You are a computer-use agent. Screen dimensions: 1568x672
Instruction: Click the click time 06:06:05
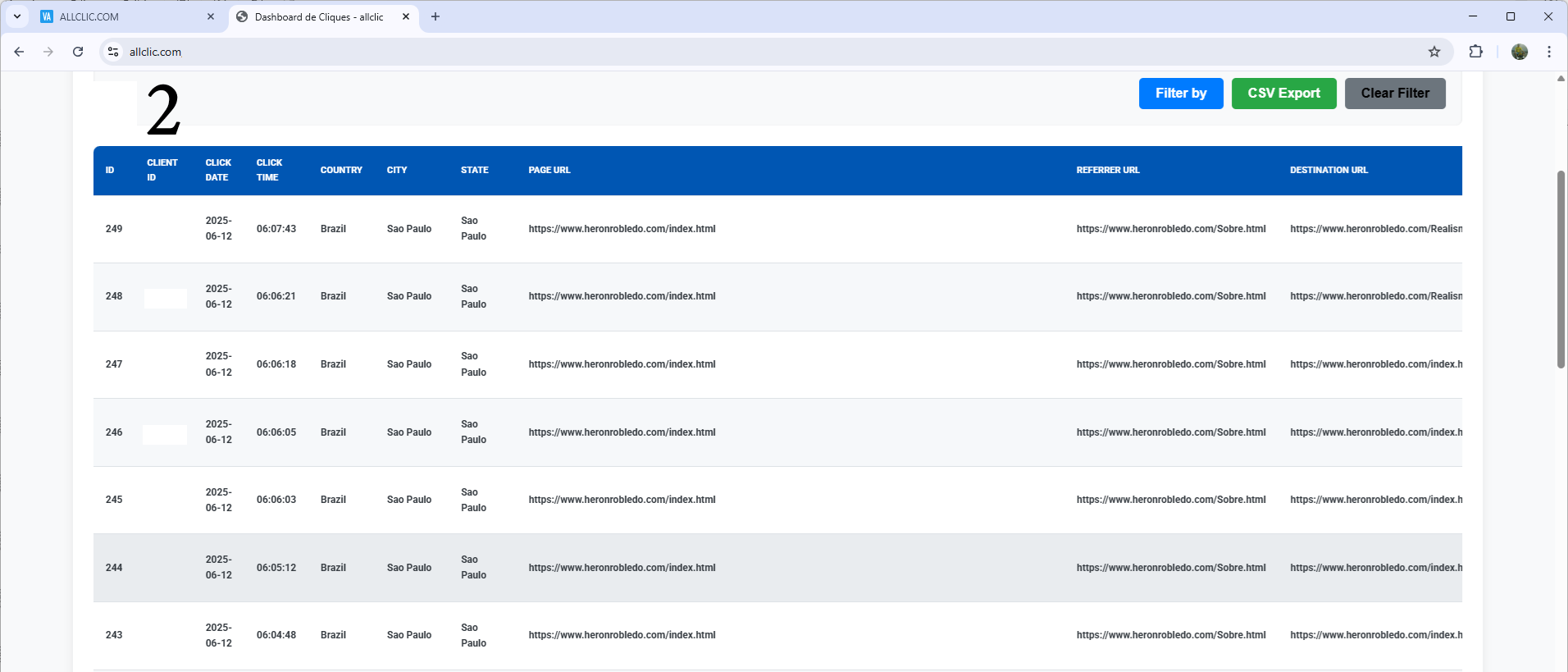point(276,432)
